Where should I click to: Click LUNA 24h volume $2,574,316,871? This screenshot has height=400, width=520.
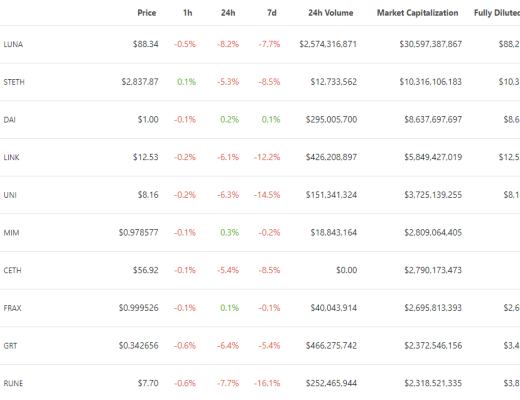328,44
